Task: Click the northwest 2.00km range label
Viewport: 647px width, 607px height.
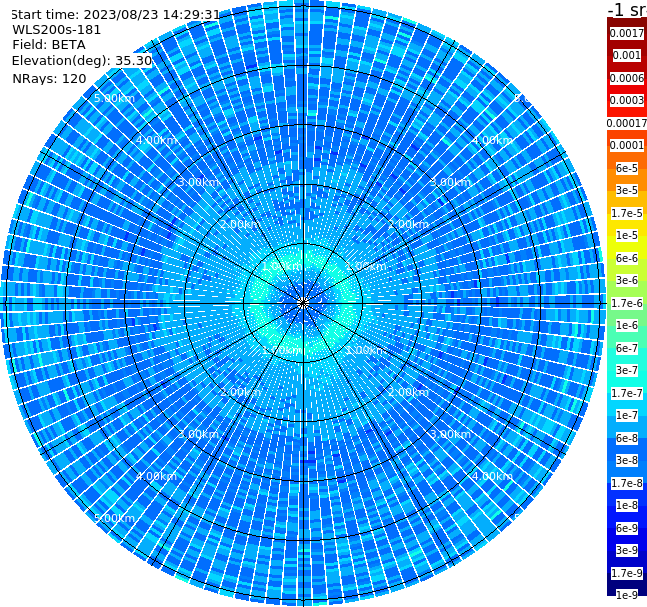Action: [x=241, y=224]
